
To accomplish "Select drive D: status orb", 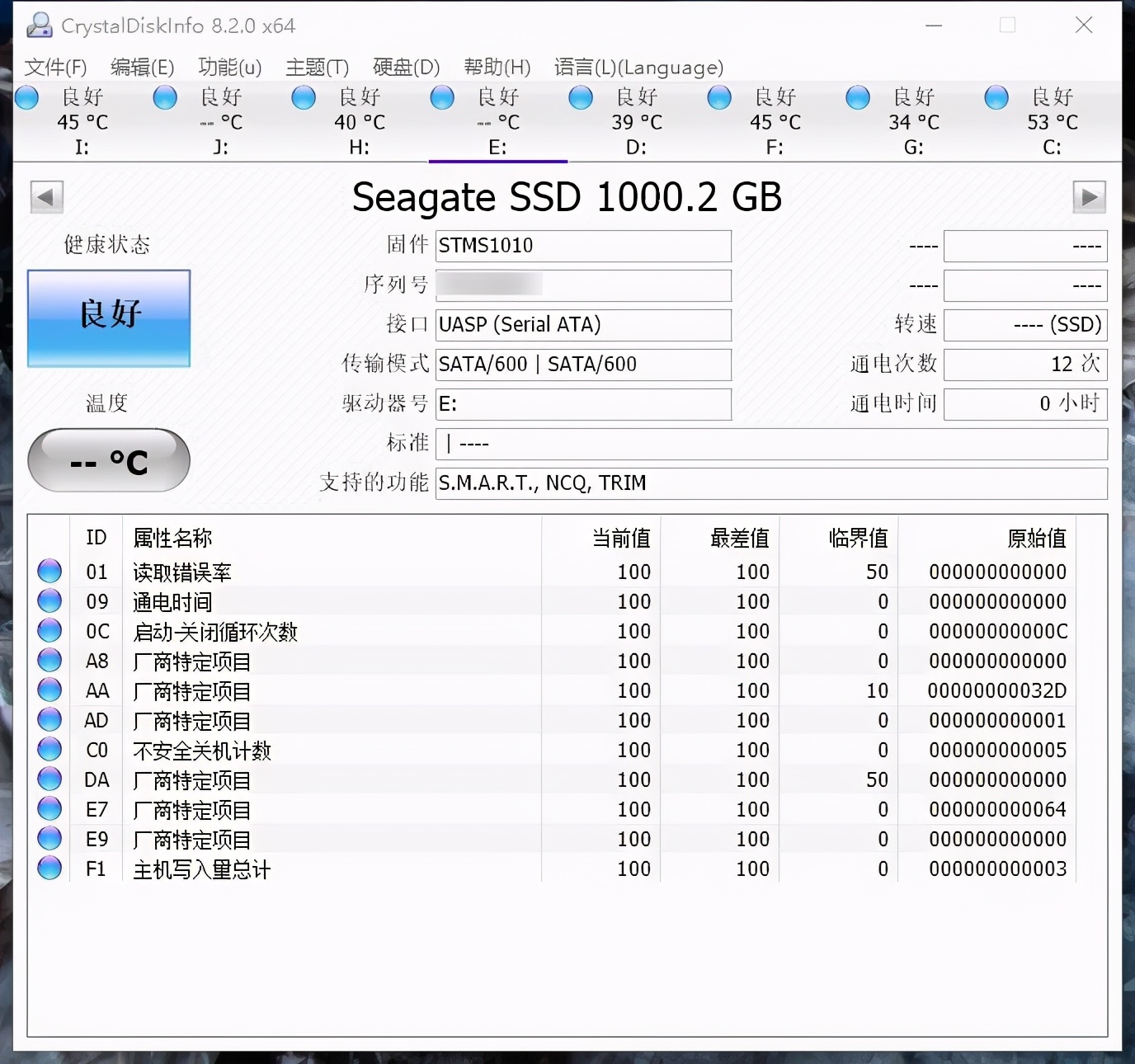I will coord(582,97).
